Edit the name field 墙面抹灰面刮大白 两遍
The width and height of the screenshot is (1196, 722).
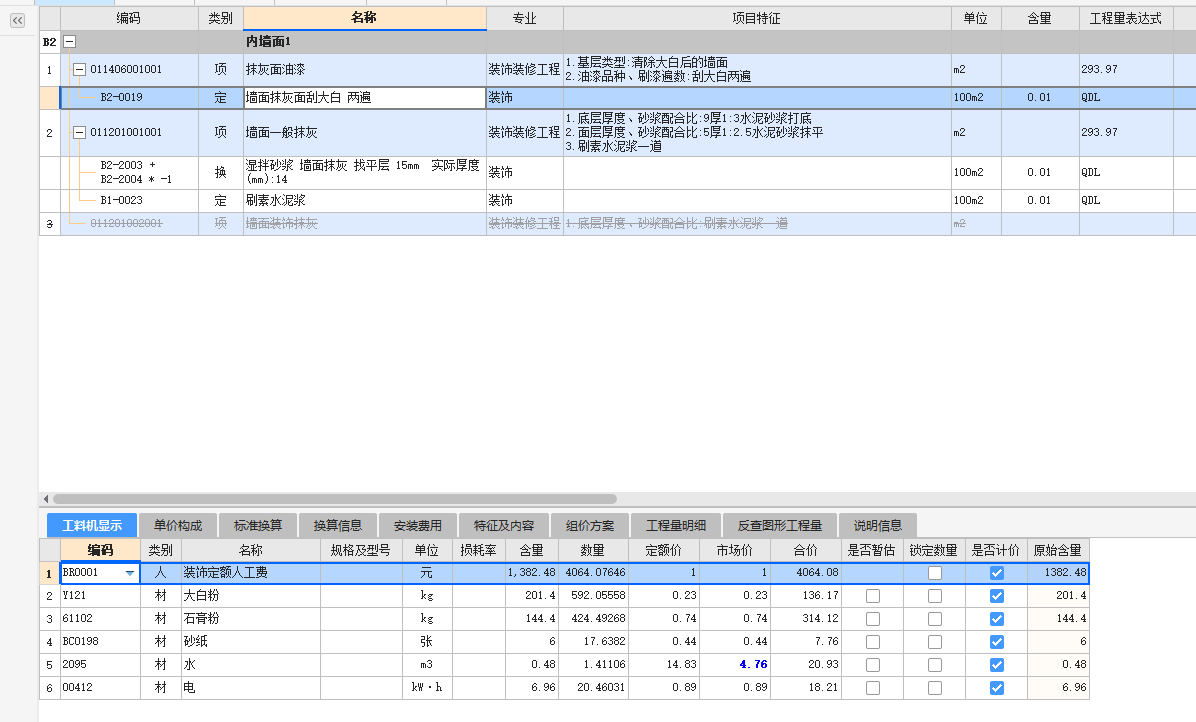pos(365,98)
